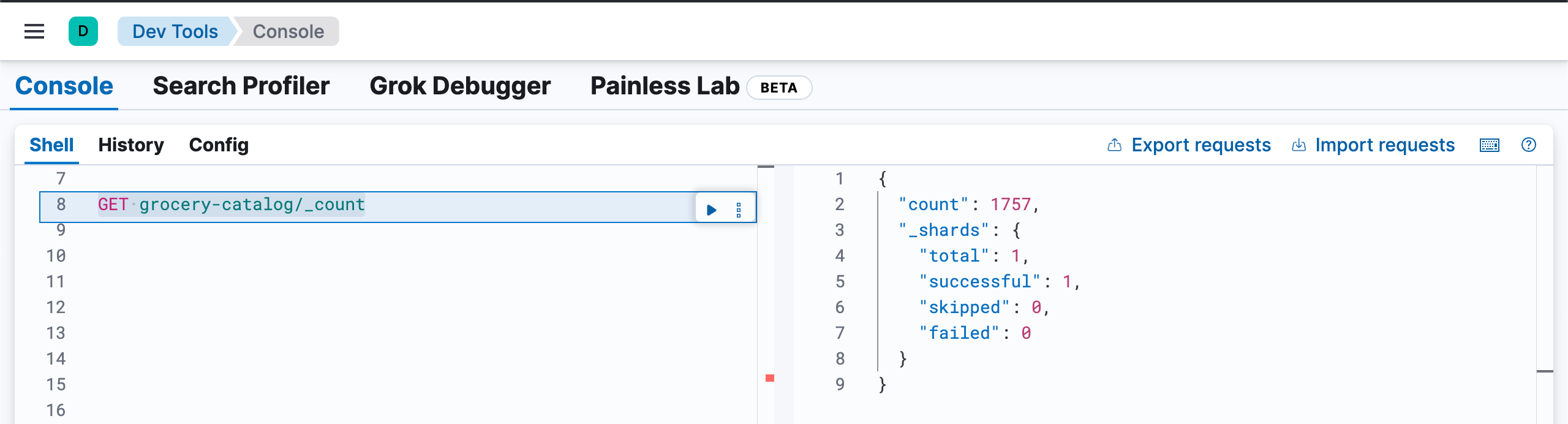This screenshot has height=424, width=1568.
Task: Click editor line number 10
Action: click(56, 256)
